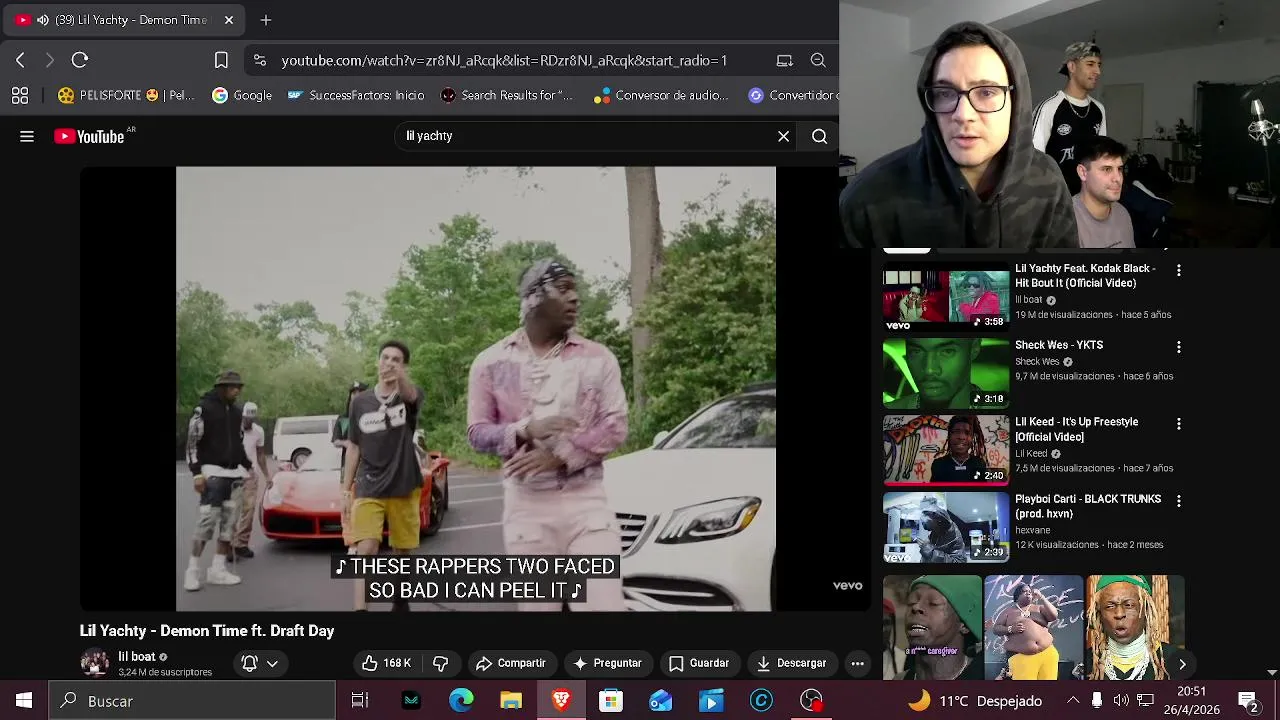Open Task View in taskbar
Viewport: 1280px width, 720px height.
click(x=360, y=701)
